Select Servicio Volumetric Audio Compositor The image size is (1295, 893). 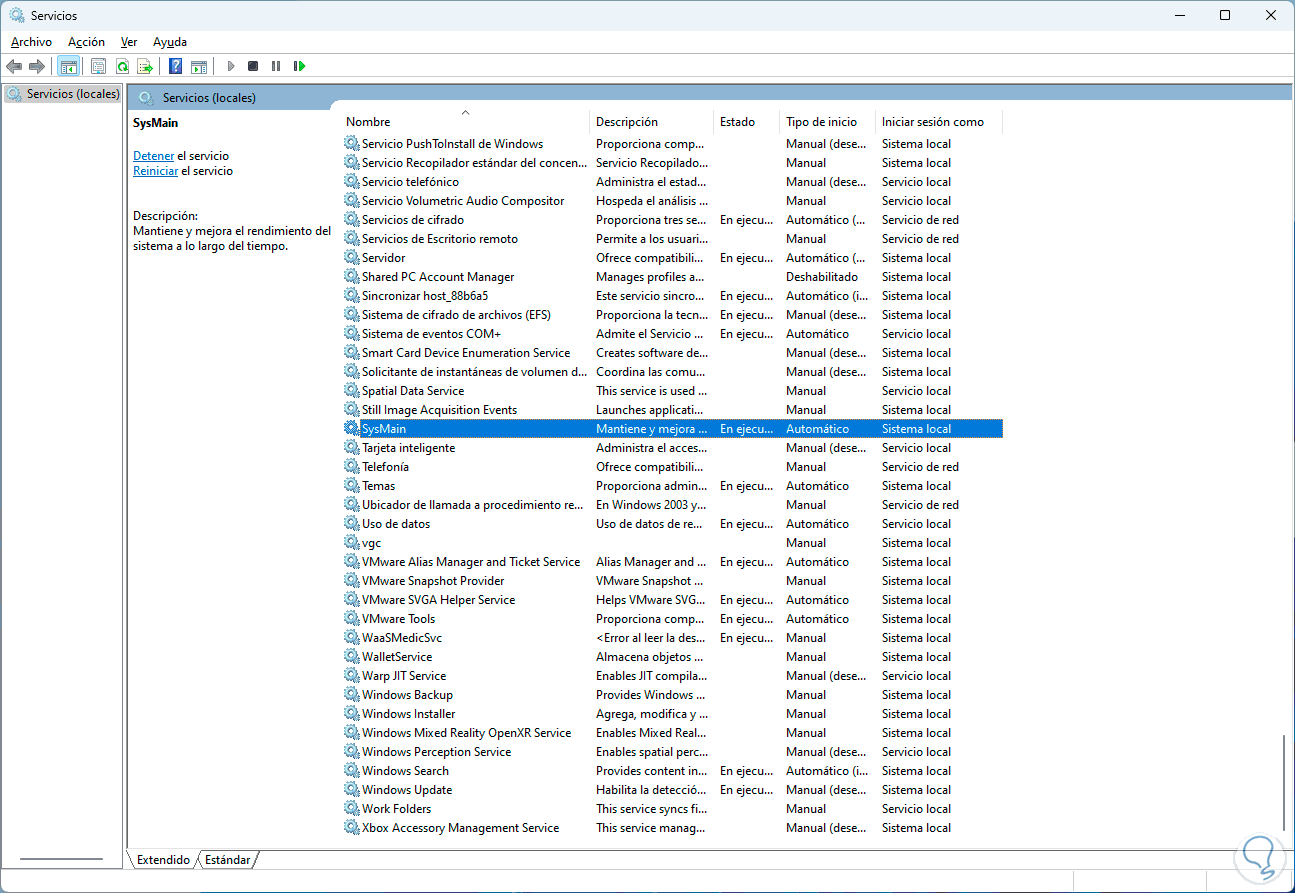point(672,201)
